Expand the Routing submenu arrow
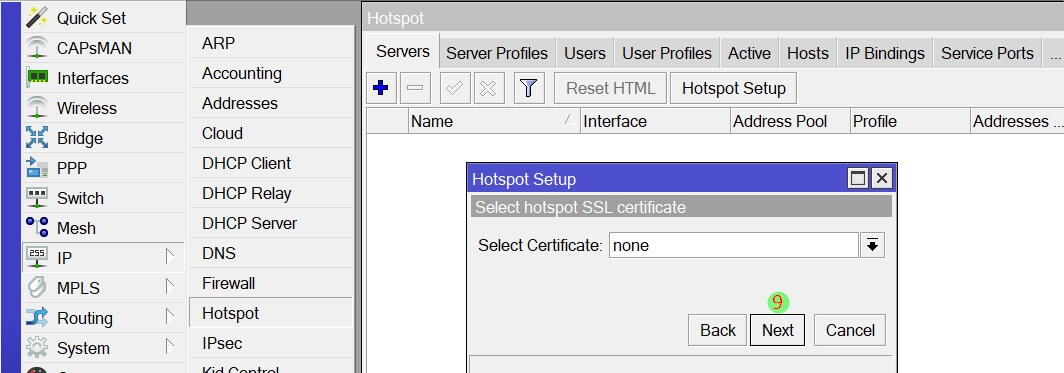 click(x=170, y=317)
